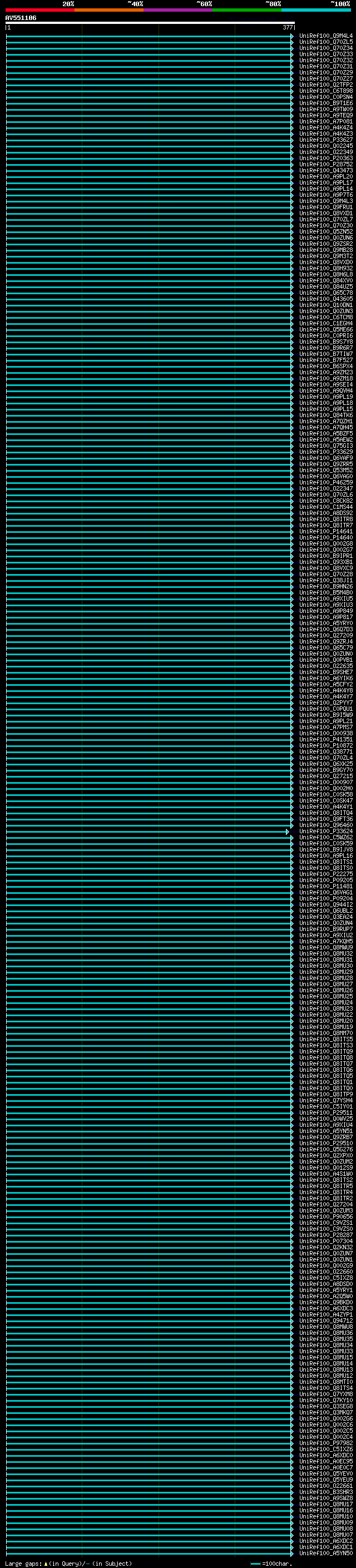Click the end position label 377
Image resolution: width=356 pixels, height=1568 pixels.
(287, 27)
